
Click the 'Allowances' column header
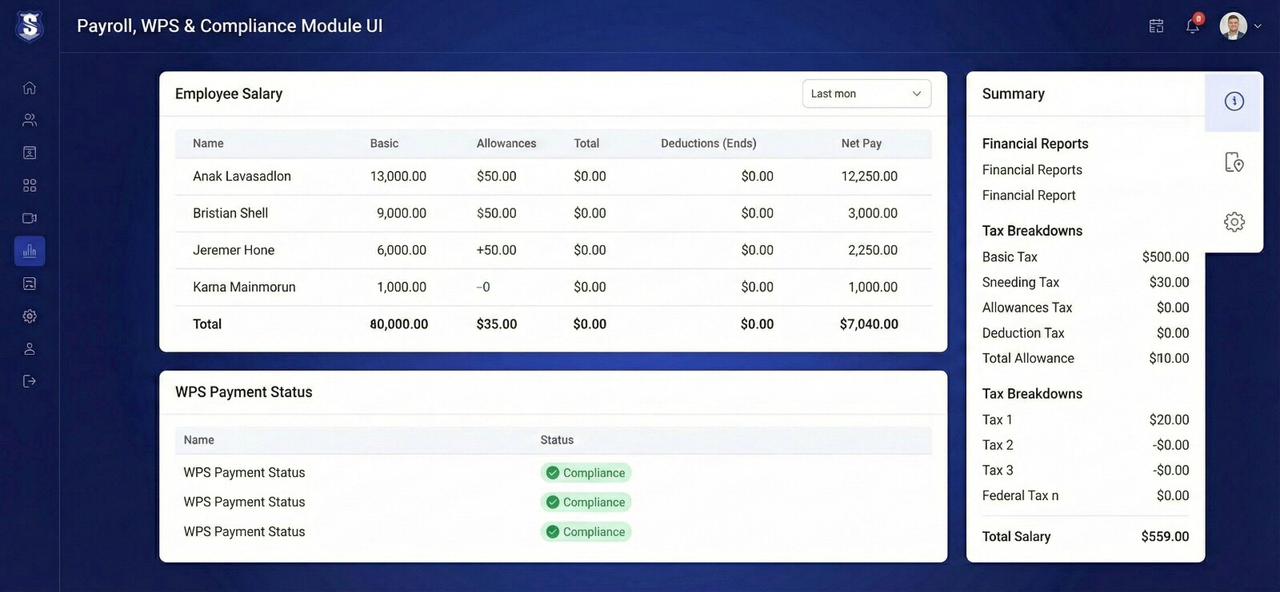(507, 144)
